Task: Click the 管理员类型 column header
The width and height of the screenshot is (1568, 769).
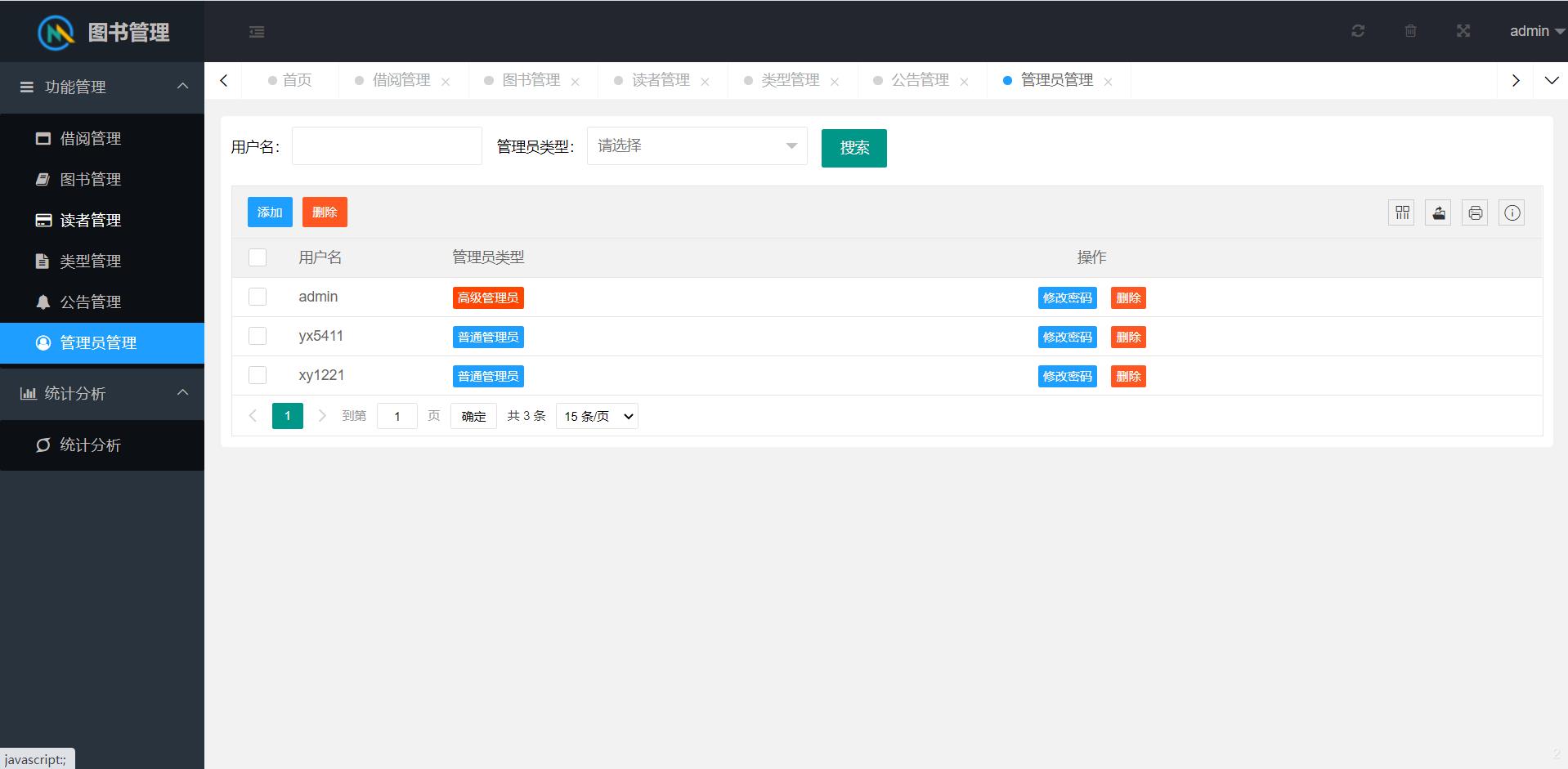Action: (x=488, y=257)
